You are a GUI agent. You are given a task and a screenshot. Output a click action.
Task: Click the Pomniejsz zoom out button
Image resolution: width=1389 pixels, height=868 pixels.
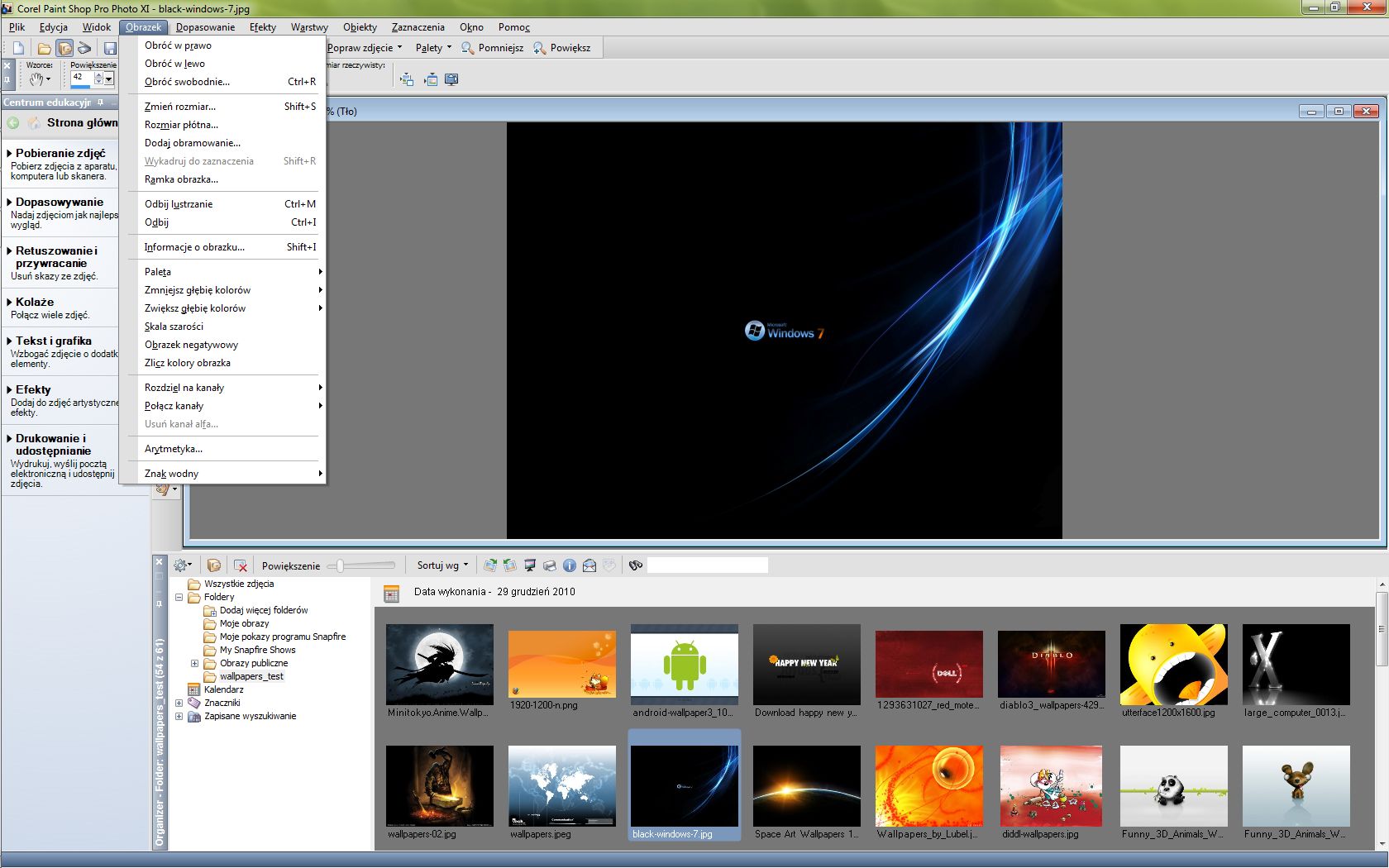click(x=492, y=48)
